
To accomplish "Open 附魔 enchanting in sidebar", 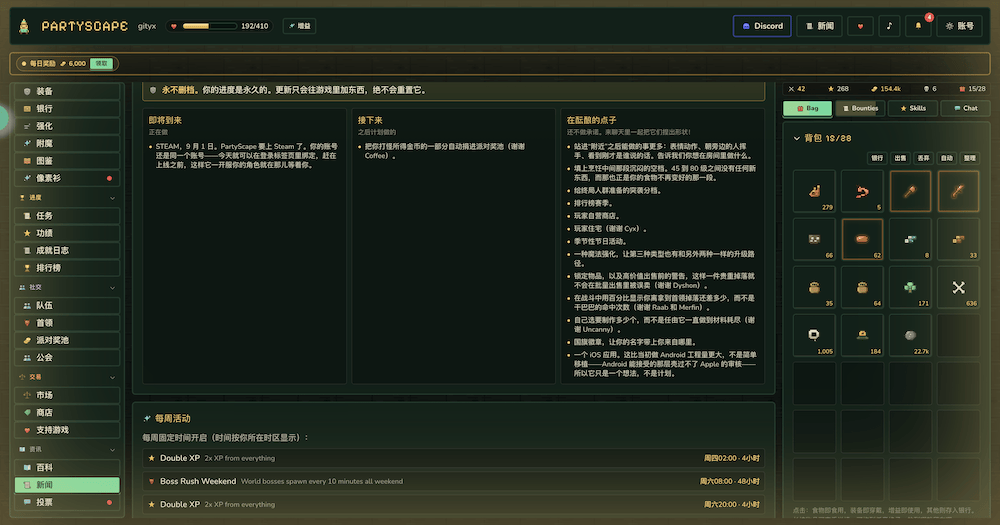I will [x=67, y=144].
